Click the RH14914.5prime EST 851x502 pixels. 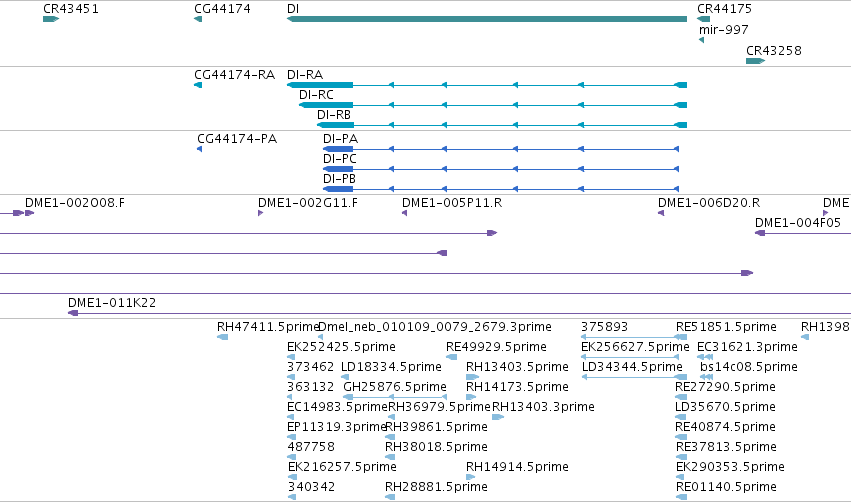(471, 478)
